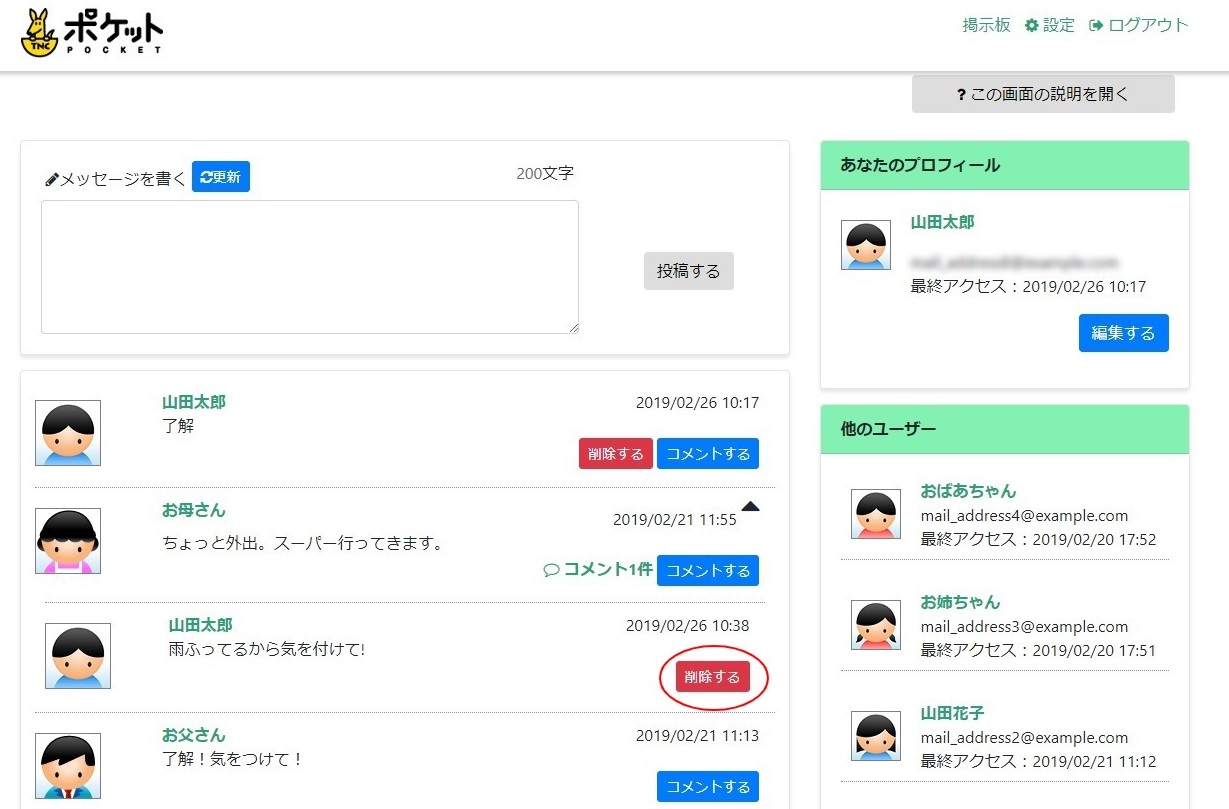Image resolution: width=1229 pixels, height=809 pixels.
Task: Collapse the comment thread on お母さん's post
Action: coord(752,507)
